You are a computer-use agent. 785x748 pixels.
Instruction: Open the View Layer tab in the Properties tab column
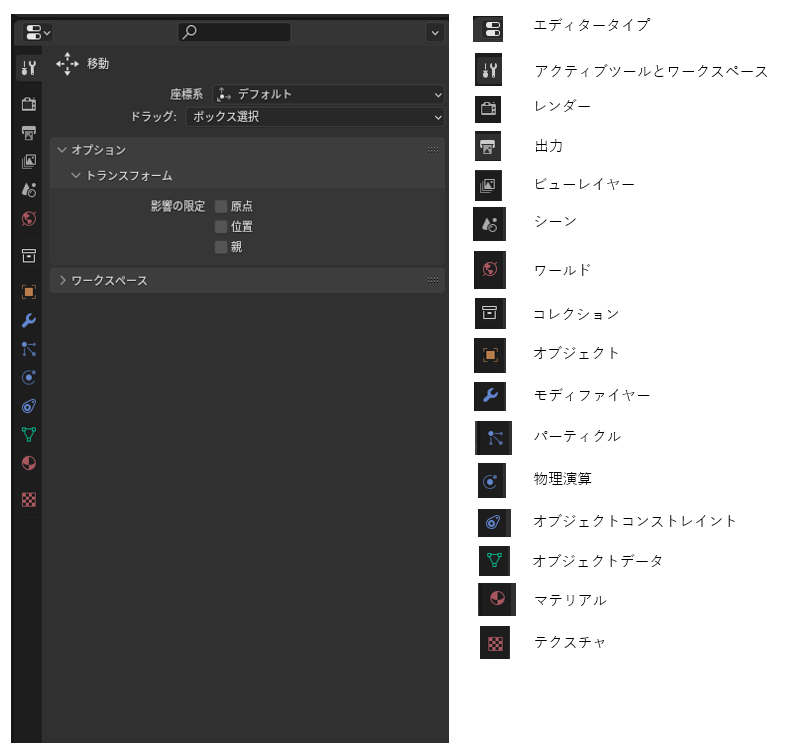[29, 161]
